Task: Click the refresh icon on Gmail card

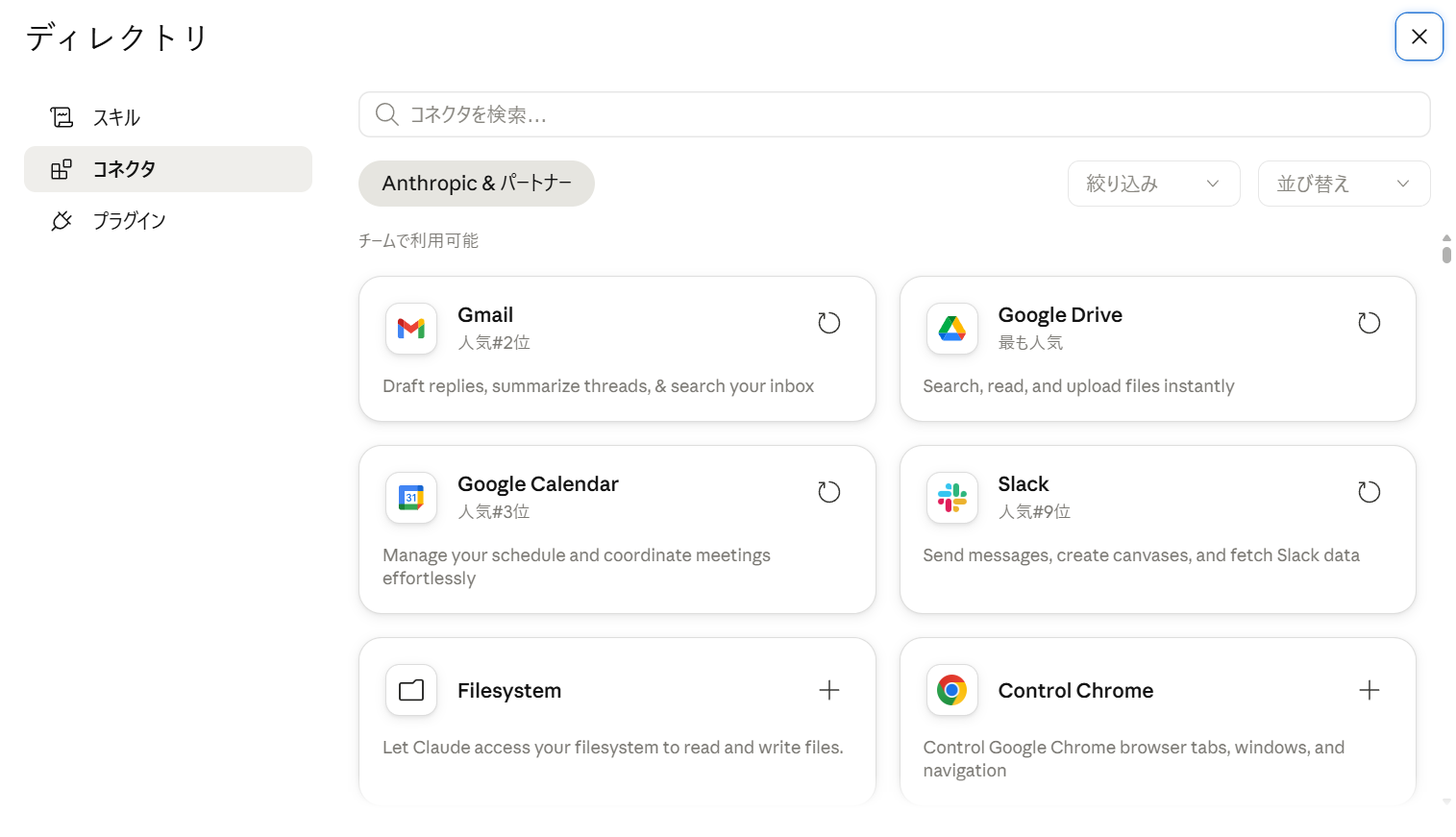Action: pos(828,323)
